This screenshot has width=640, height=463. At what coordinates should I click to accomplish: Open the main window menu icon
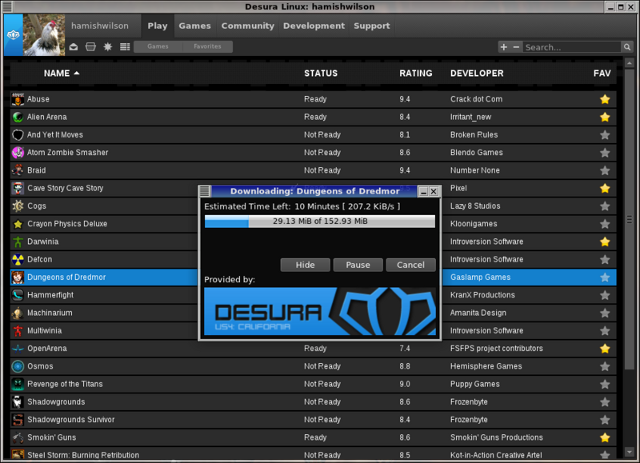coord(7,7)
